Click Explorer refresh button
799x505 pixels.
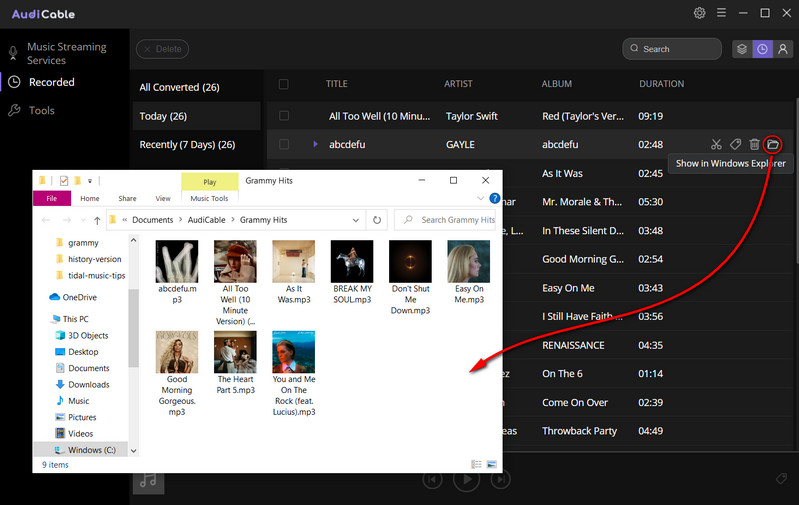[x=377, y=220]
